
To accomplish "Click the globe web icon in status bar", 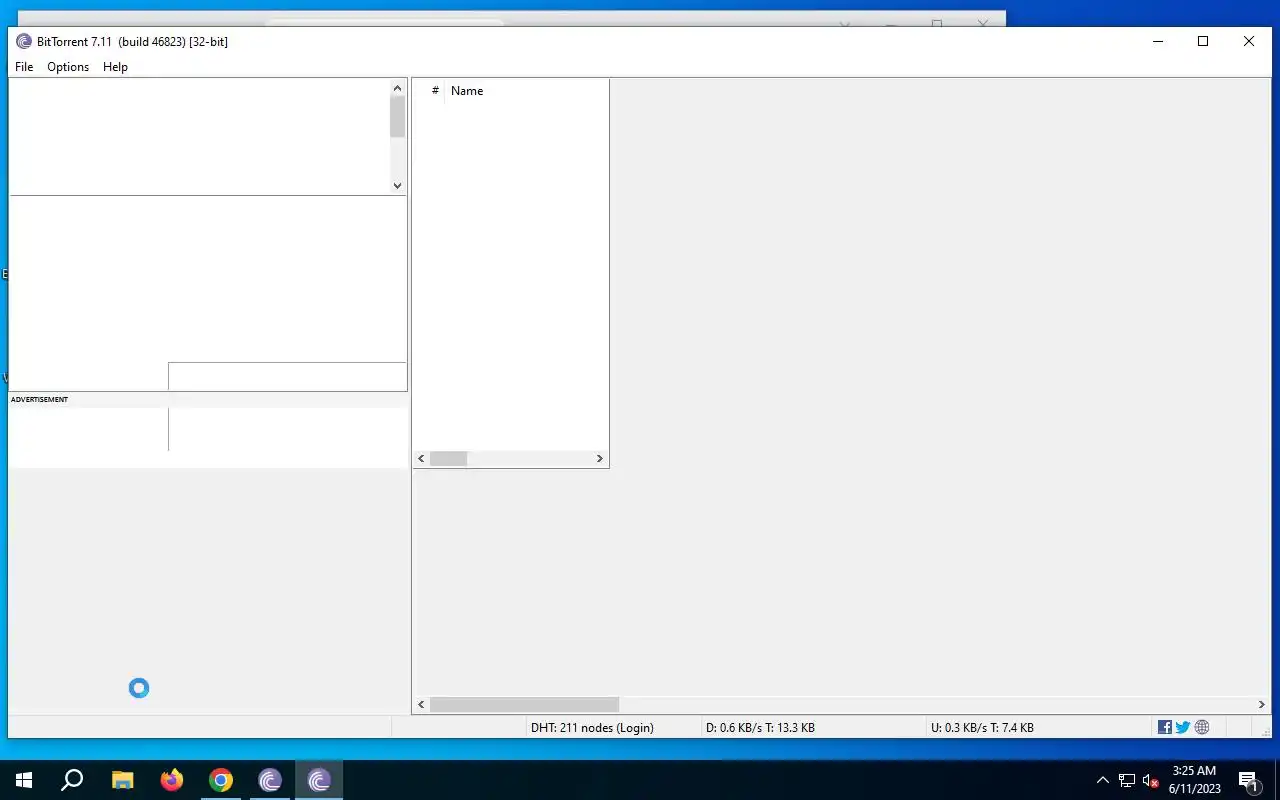I will 1202,727.
